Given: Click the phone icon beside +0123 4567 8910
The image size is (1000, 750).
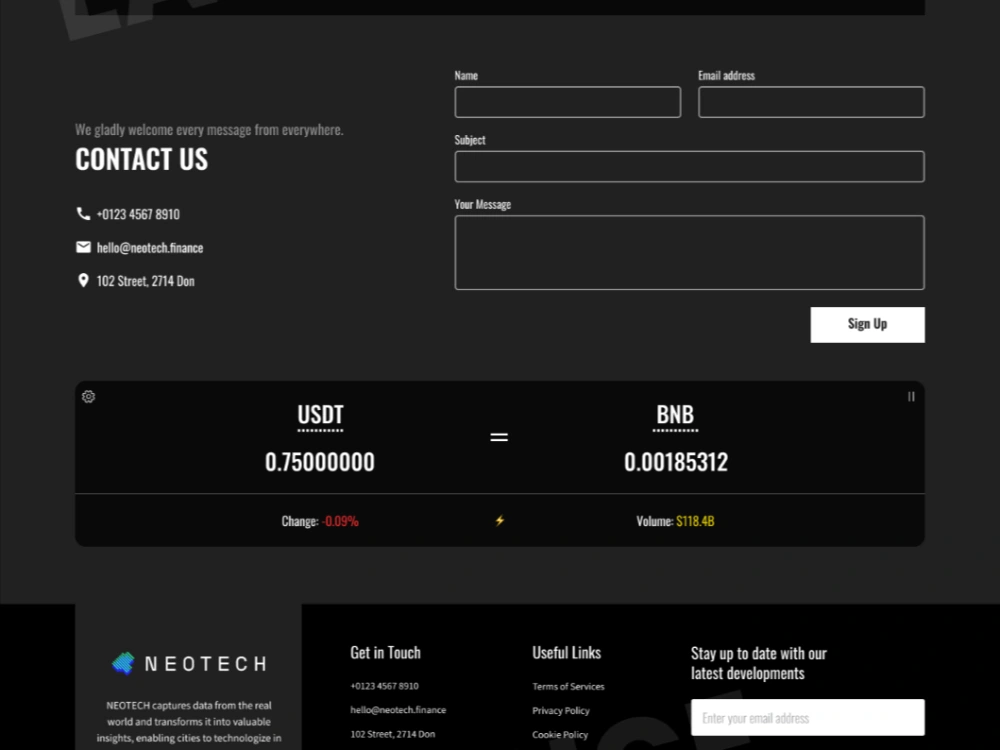Looking at the screenshot, I should [83, 214].
